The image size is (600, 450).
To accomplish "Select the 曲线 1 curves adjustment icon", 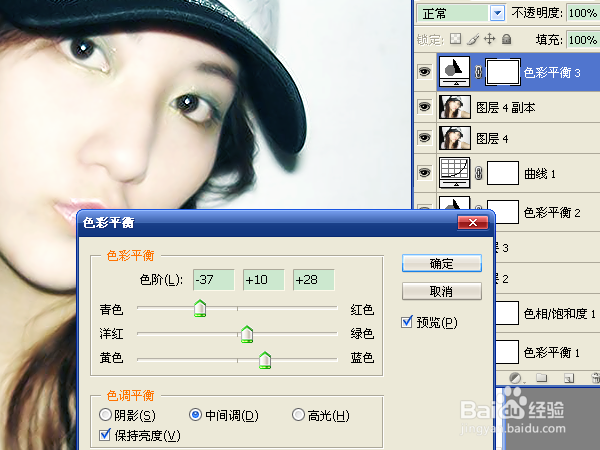I will tap(454, 173).
